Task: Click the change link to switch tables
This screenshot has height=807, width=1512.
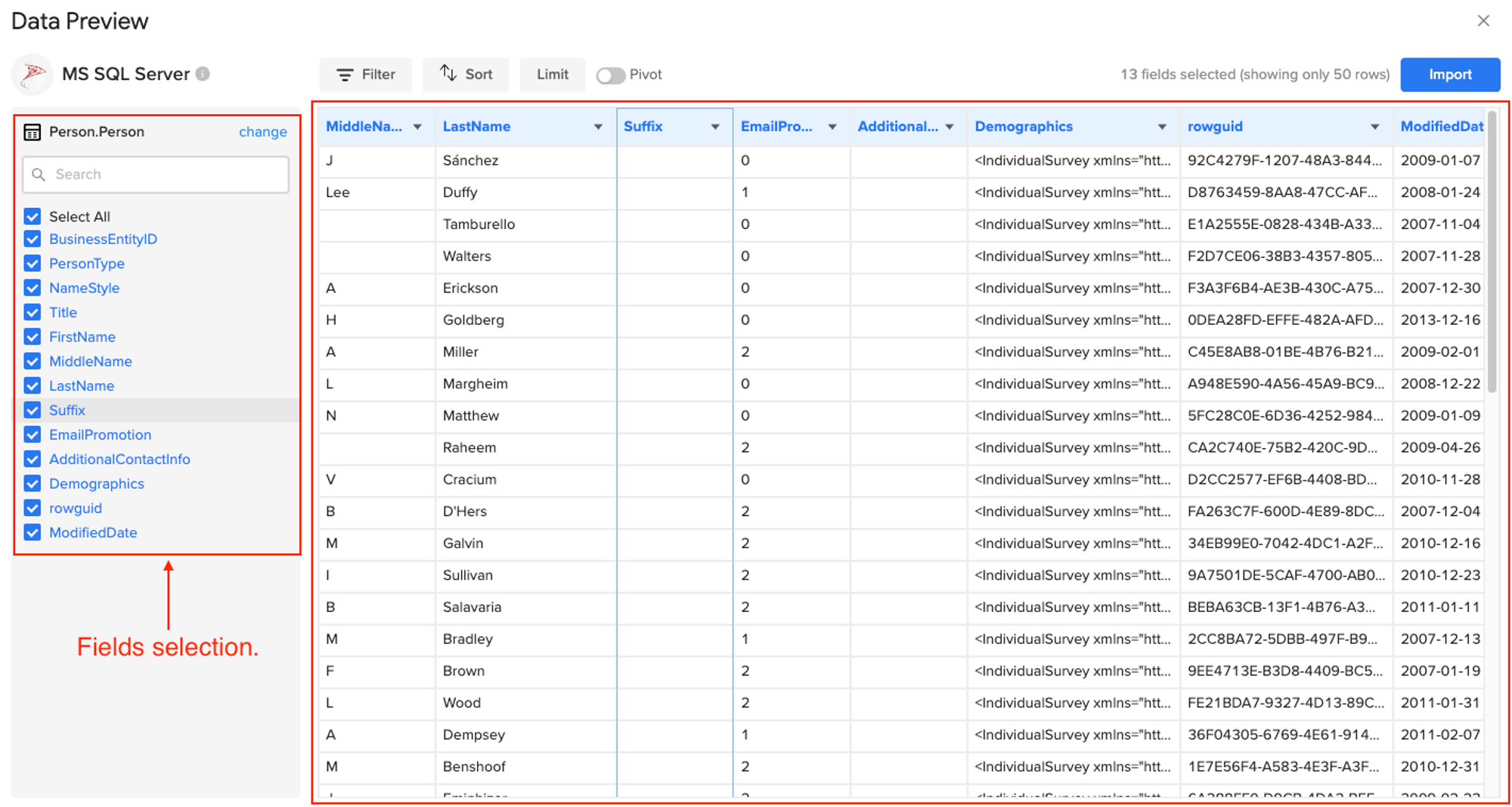Action: 262,131
